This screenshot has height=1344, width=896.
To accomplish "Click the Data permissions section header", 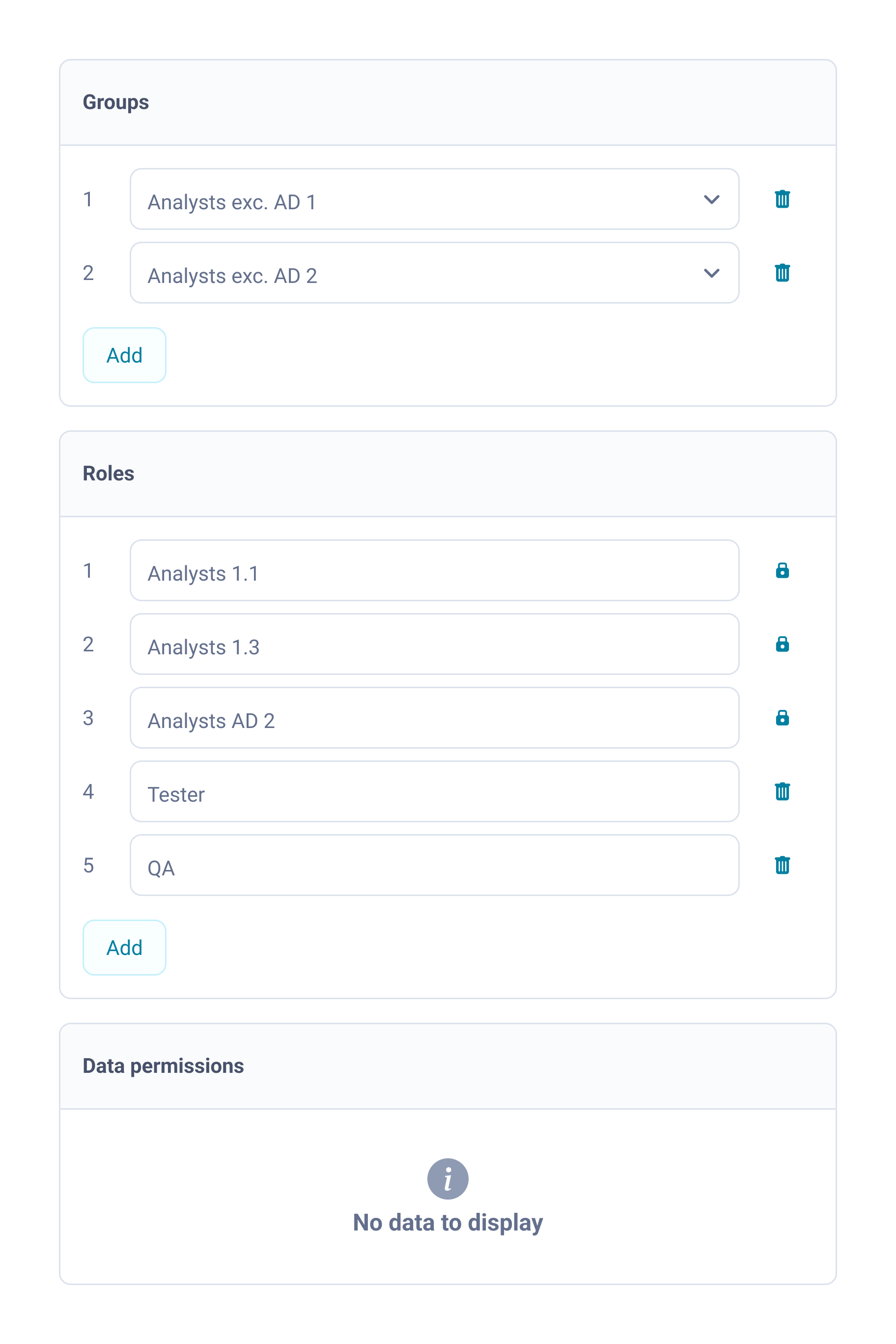I will pos(164,1066).
